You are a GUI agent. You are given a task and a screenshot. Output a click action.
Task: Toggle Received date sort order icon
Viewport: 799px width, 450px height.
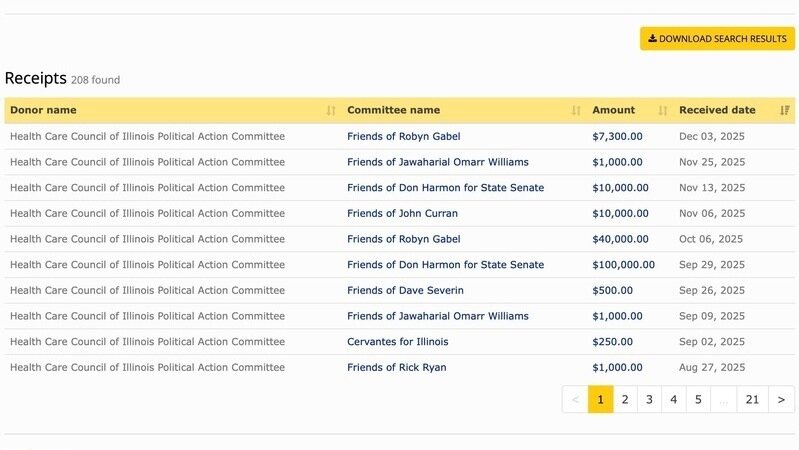click(x=785, y=110)
